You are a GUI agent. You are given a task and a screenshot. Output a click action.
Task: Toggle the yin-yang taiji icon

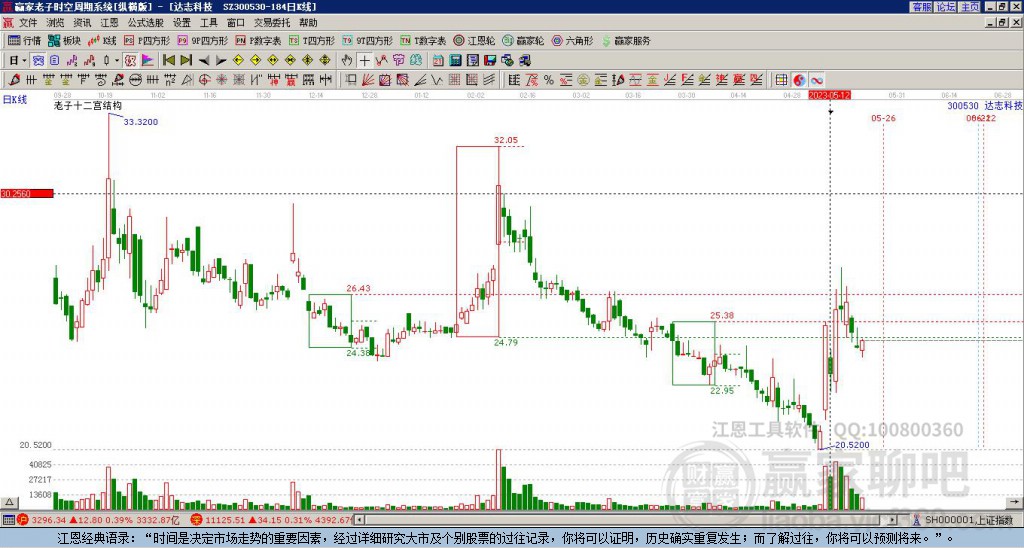[799, 80]
